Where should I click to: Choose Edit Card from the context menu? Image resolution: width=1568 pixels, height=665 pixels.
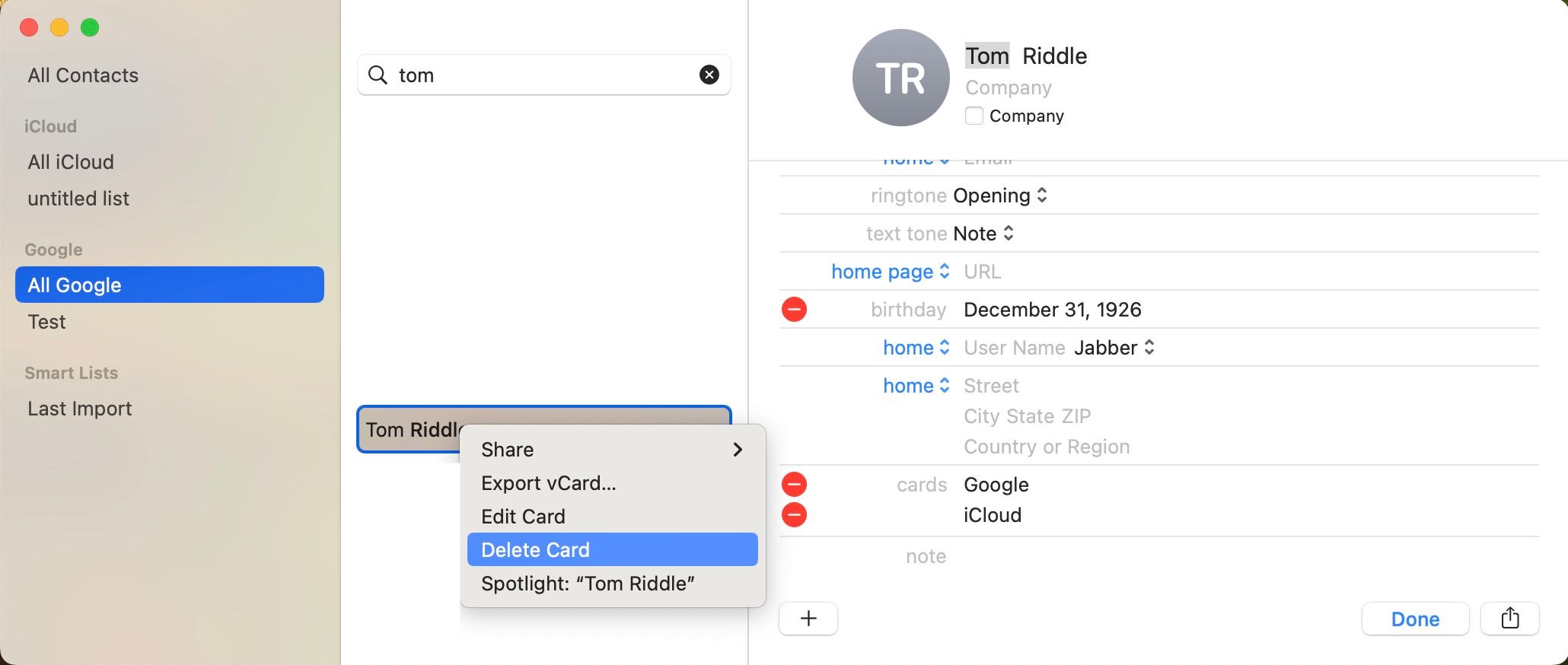pos(523,517)
